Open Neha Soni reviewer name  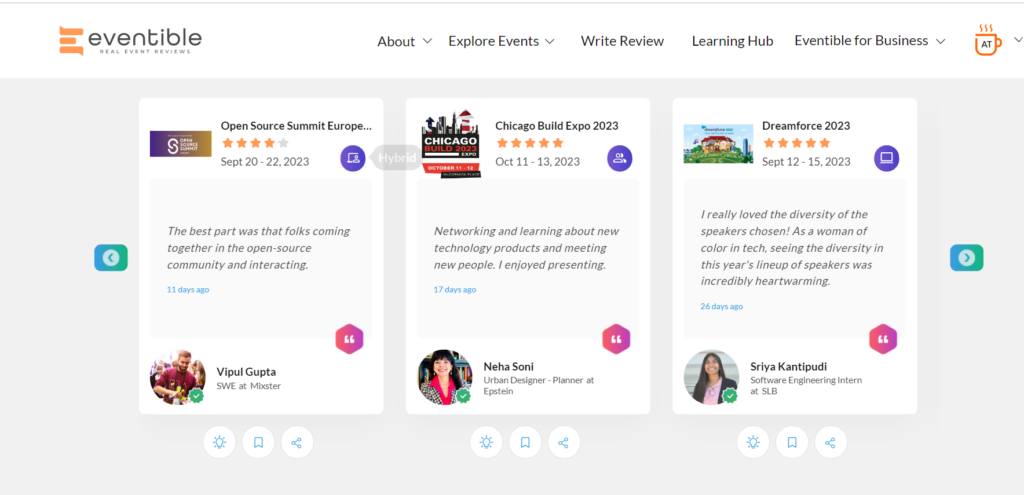tap(509, 366)
